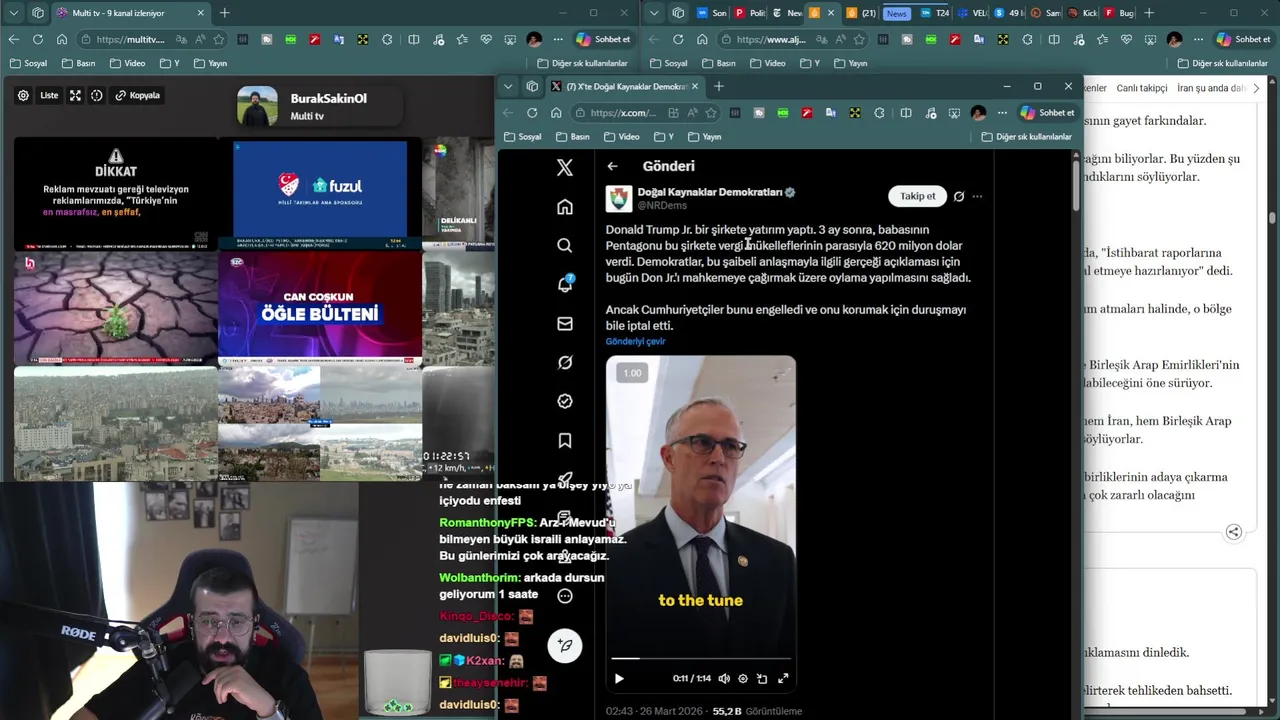Select Multi tv - 9 kanal izleniyor tab

tap(130, 13)
